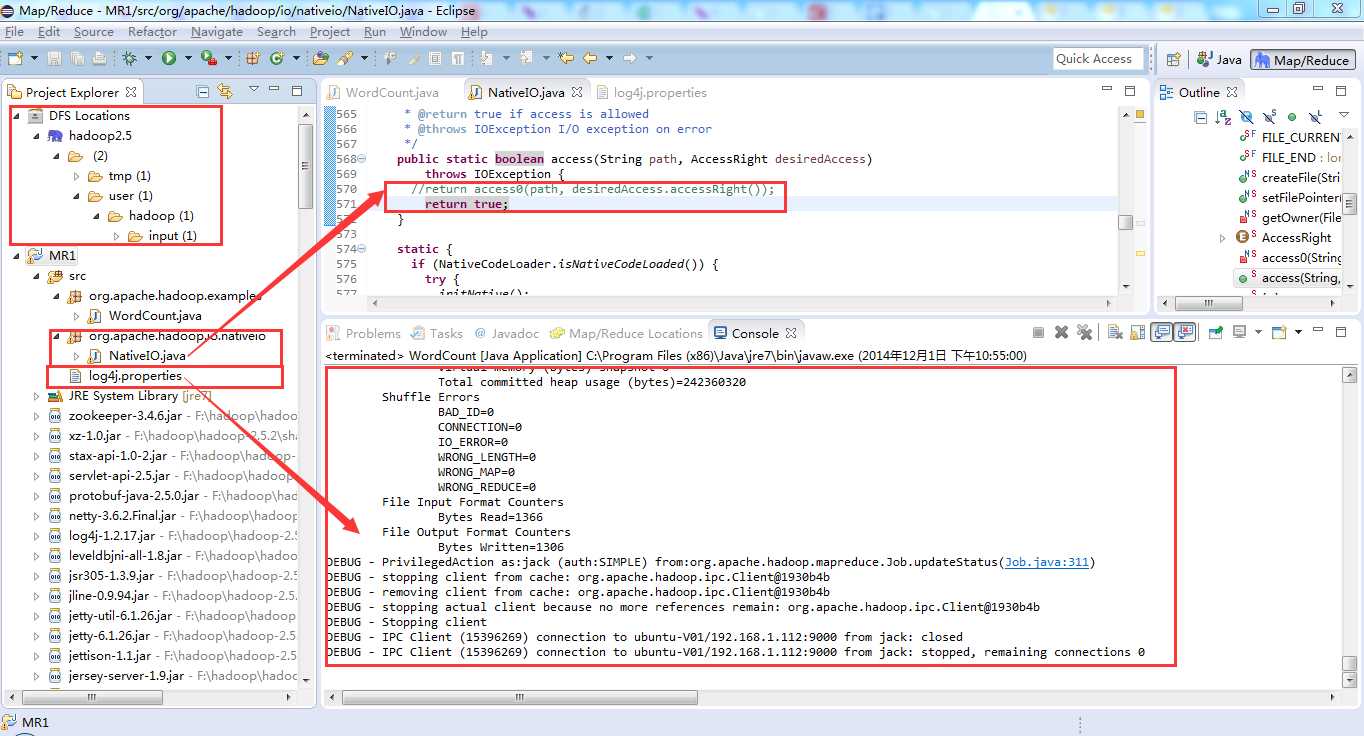Image resolution: width=1364 pixels, height=736 pixels.
Task: Click the Console vertical scrollbar
Action: [x=1349, y=528]
